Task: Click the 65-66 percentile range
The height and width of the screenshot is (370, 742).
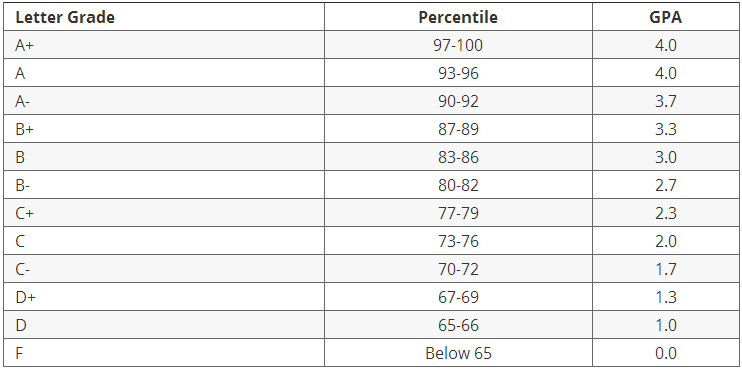Action: (x=458, y=326)
